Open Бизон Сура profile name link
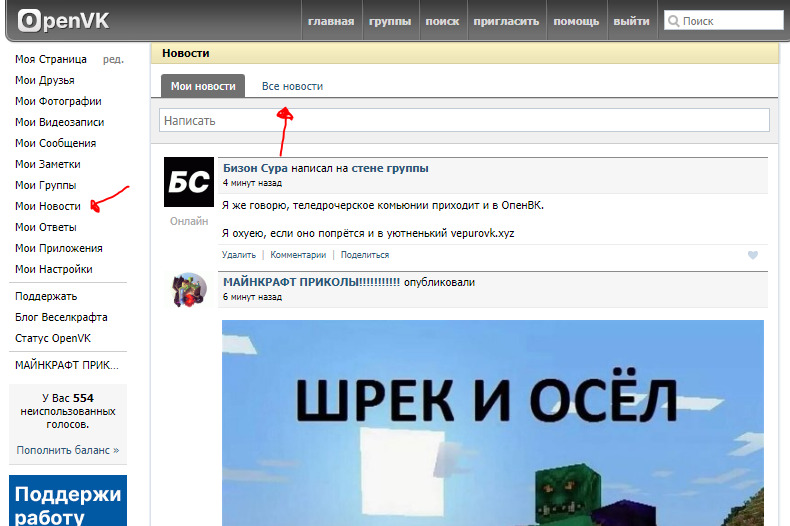Screen dimensions: 790x526 coord(255,168)
